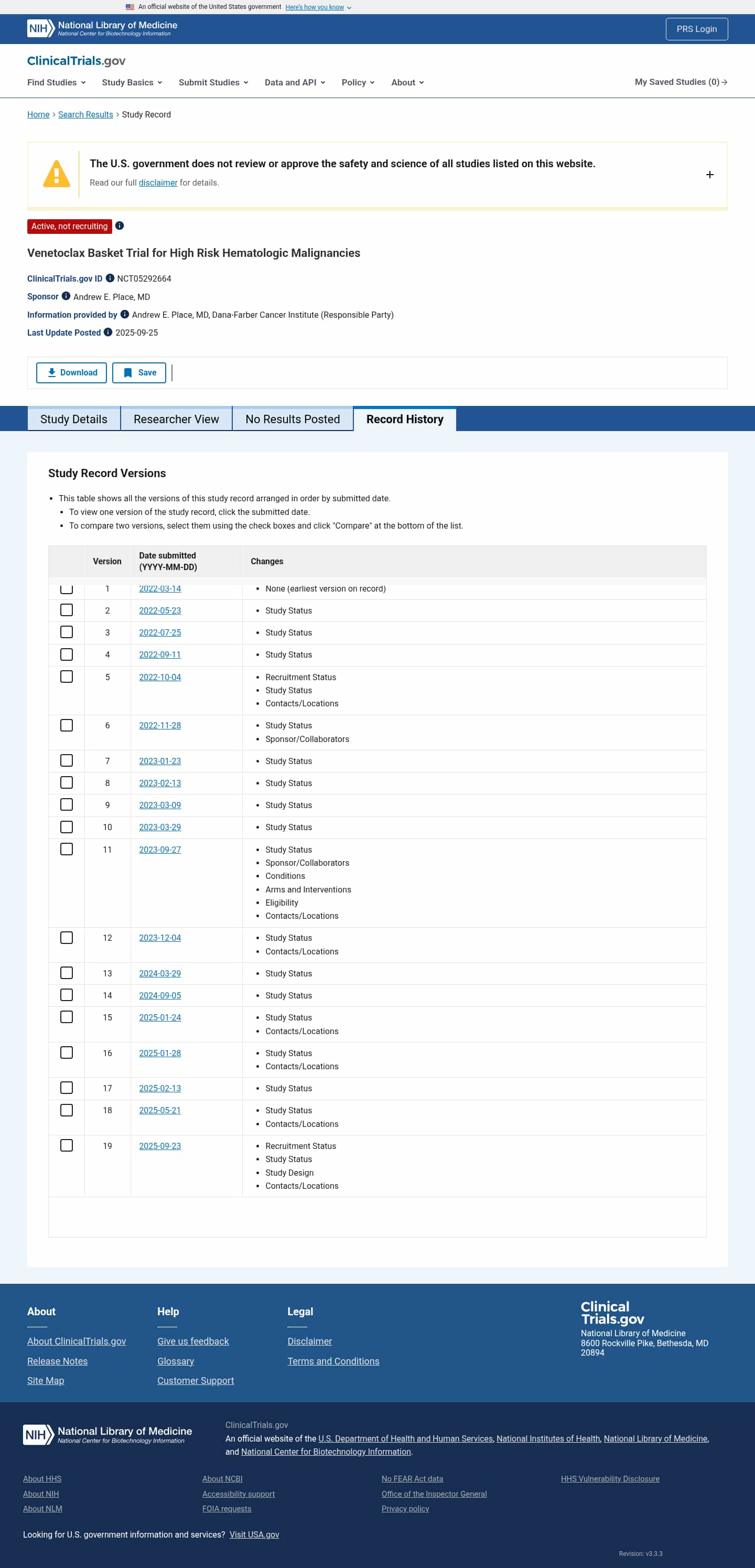Screen dimensions: 755x1568
Task: Select the version 18 checkbox
Action: coord(67,1110)
